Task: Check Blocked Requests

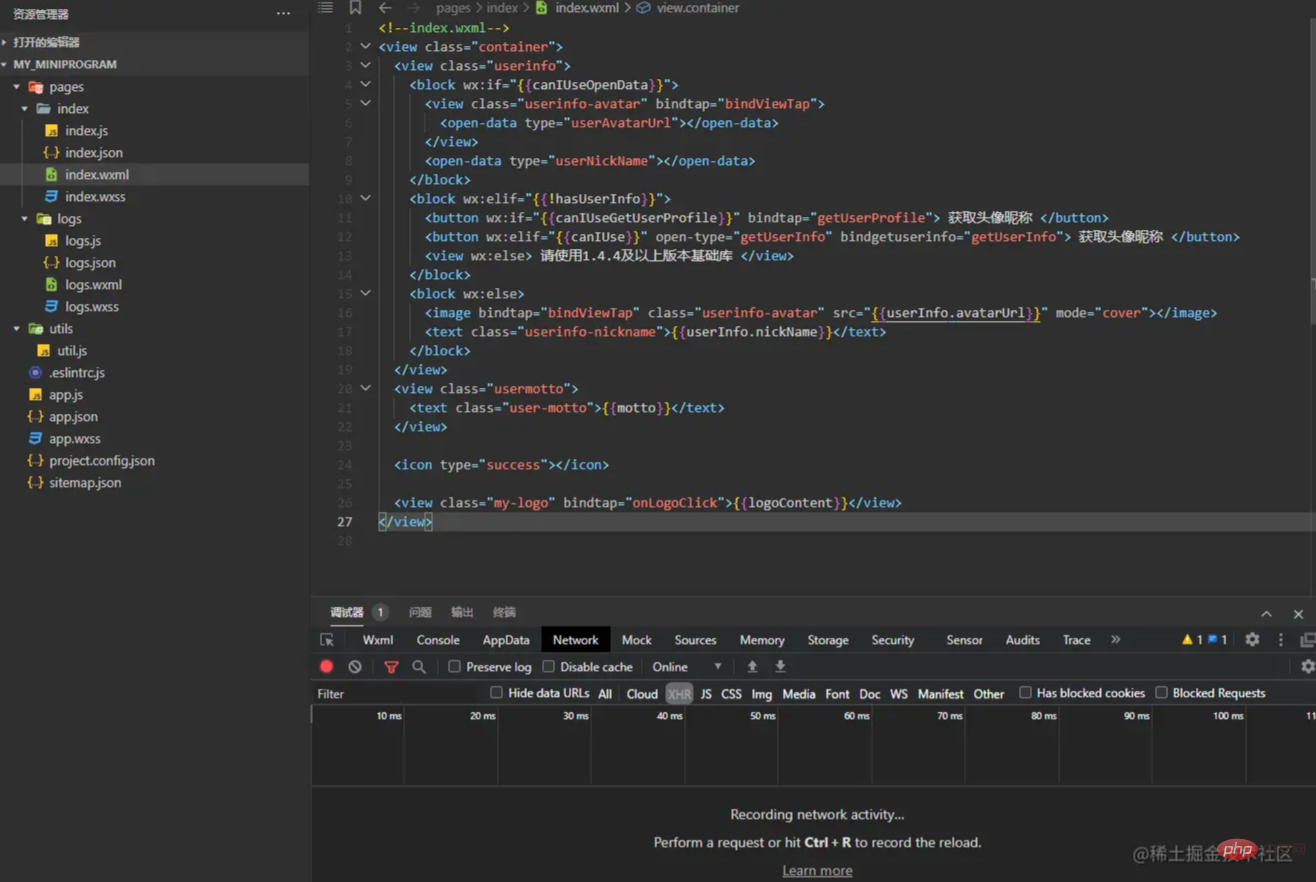Action: point(1161,693)
